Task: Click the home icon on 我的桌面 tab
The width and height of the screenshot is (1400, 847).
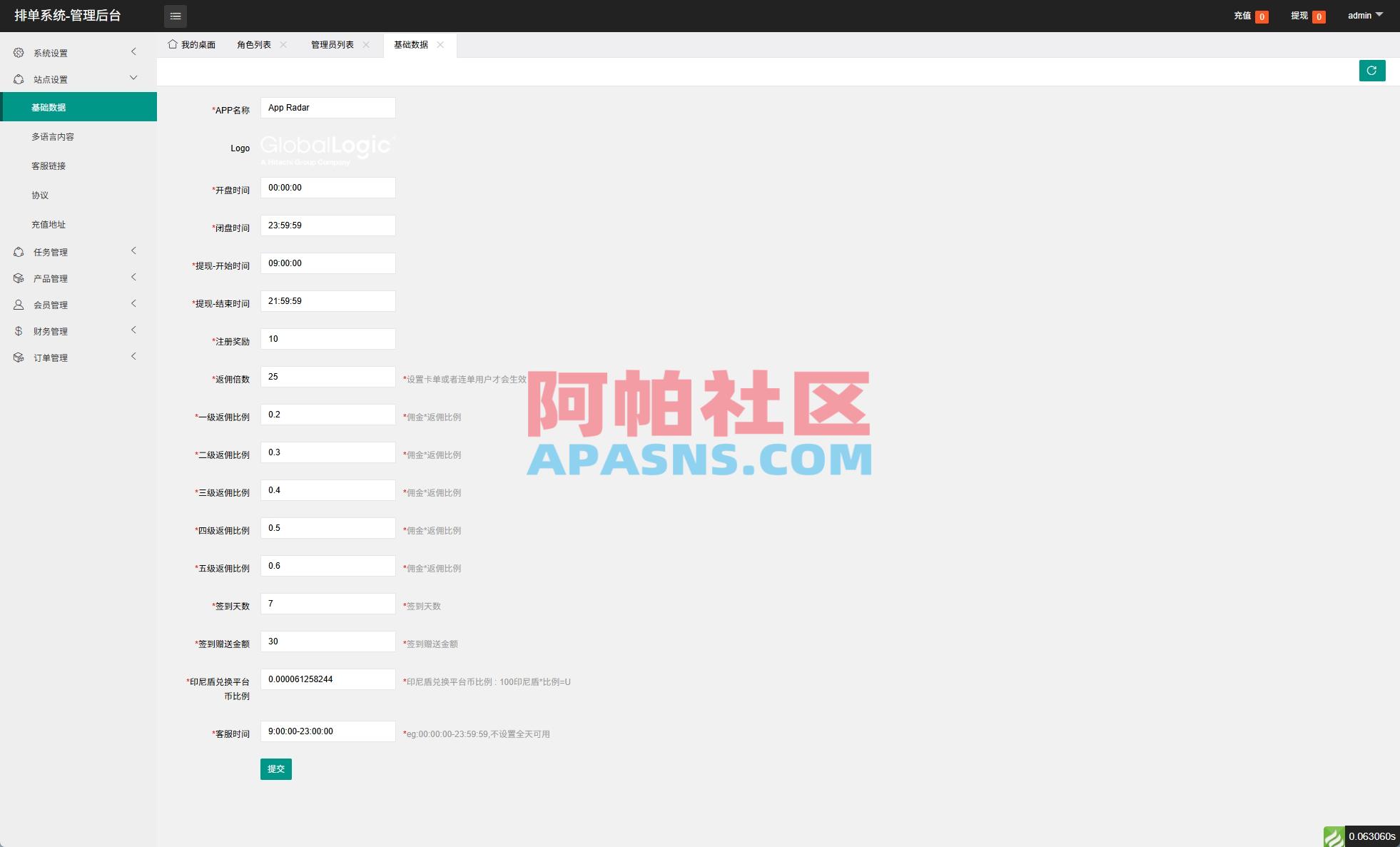Action: click(x=171, y=44)
